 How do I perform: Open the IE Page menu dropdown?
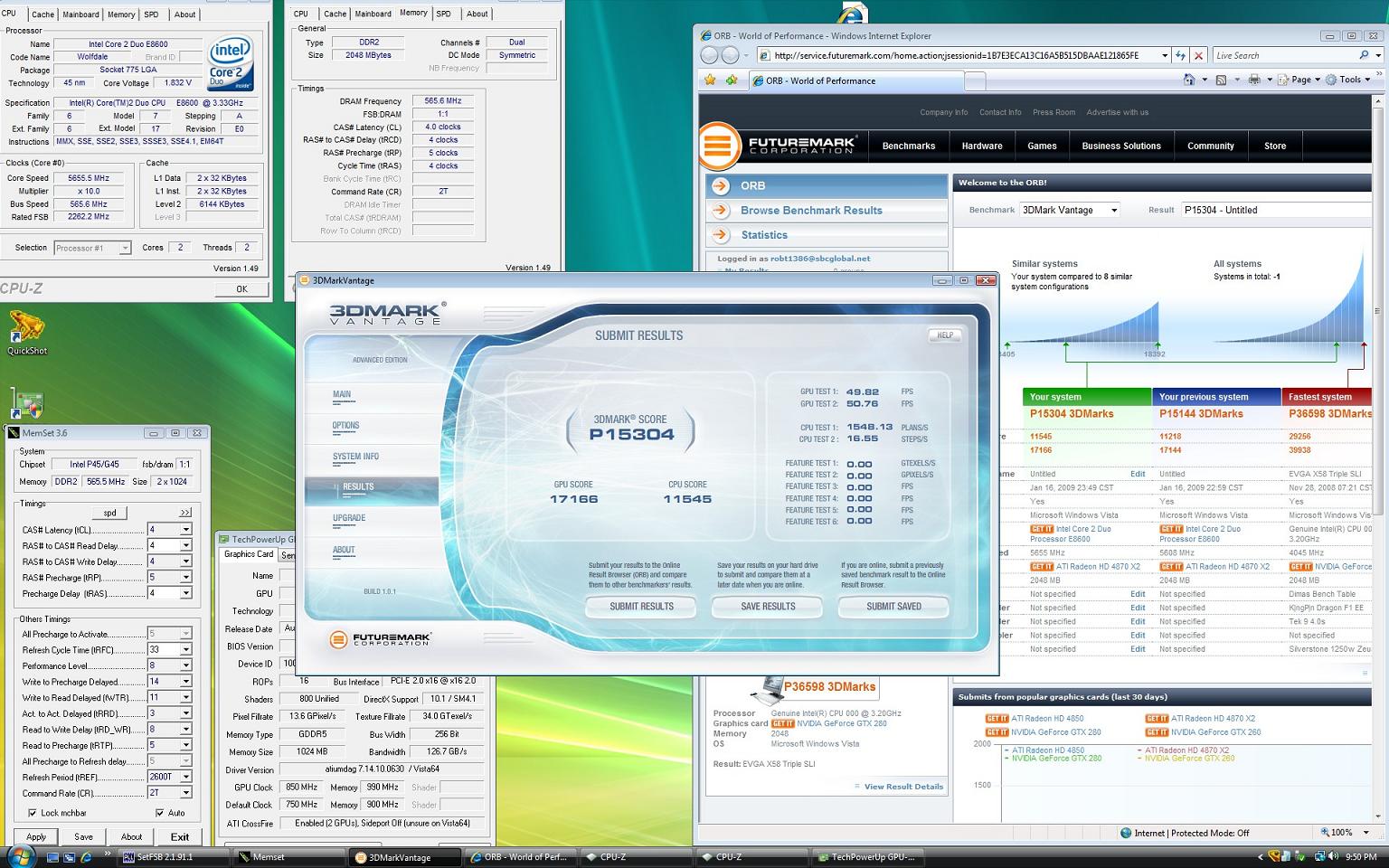point(1306,80)
